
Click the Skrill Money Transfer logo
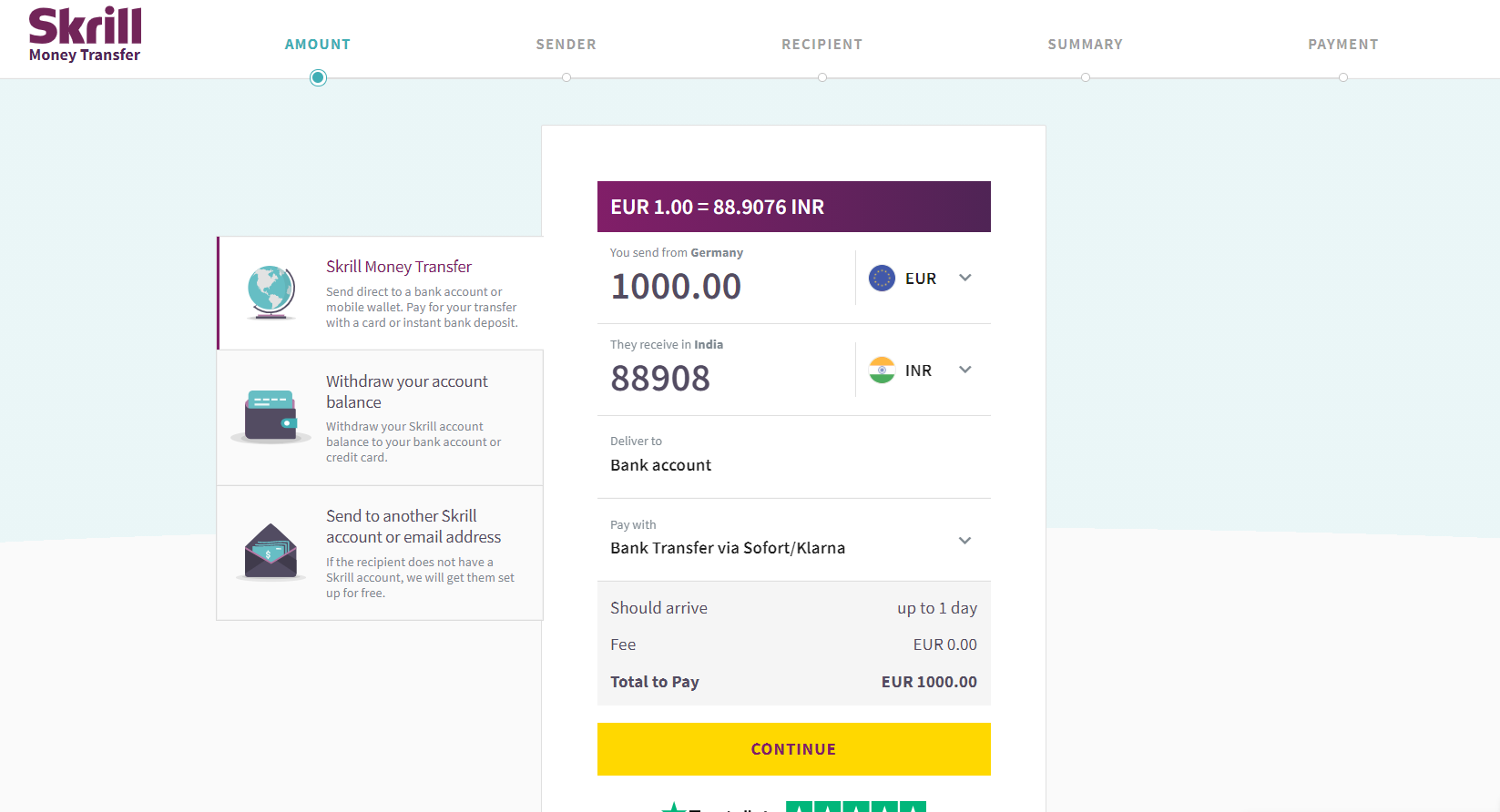pyautogui.click(x=85, y=35)
